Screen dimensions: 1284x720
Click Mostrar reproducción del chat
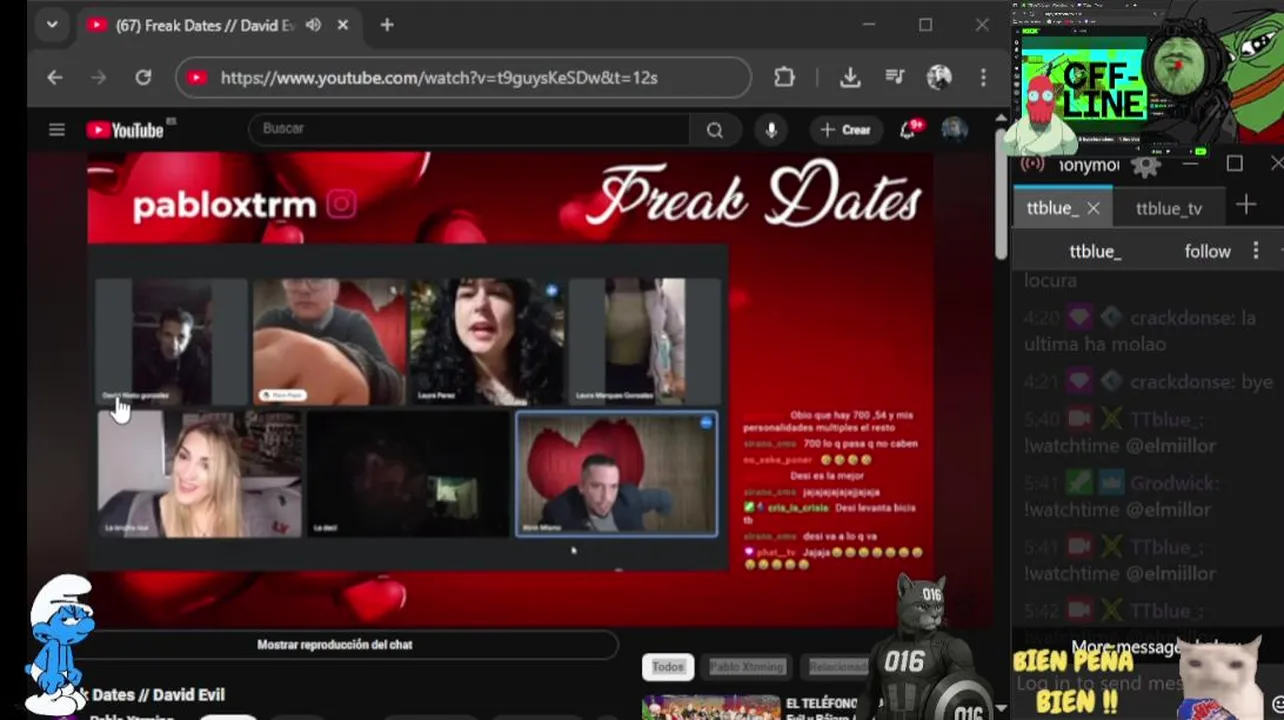(x=335, y=645)
